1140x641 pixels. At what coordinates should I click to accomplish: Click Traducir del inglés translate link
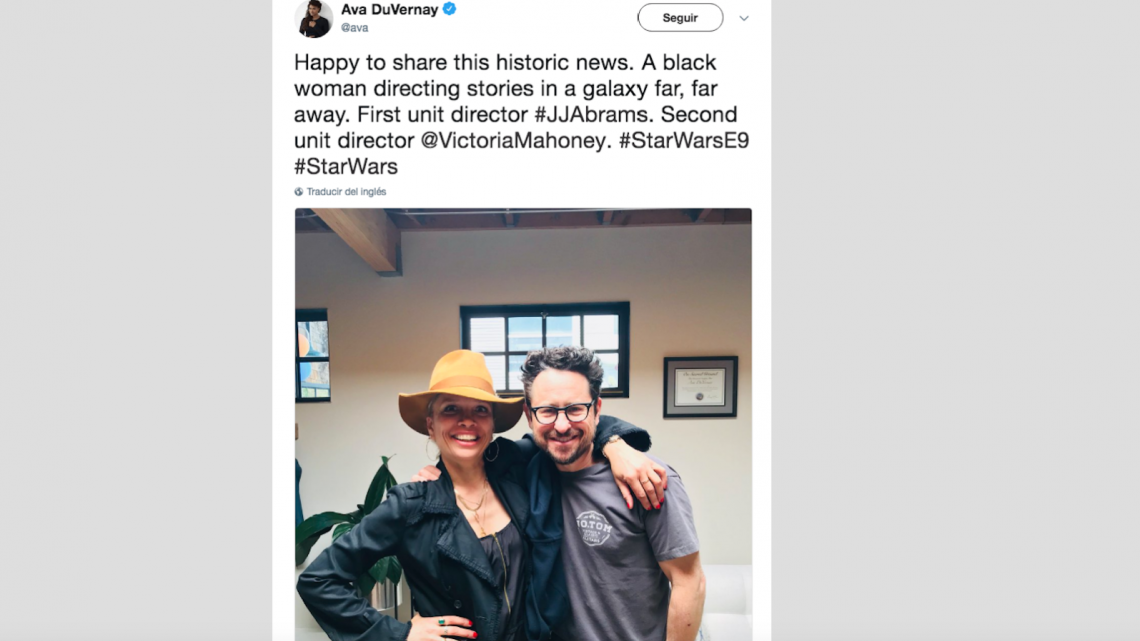coord(346,192)
